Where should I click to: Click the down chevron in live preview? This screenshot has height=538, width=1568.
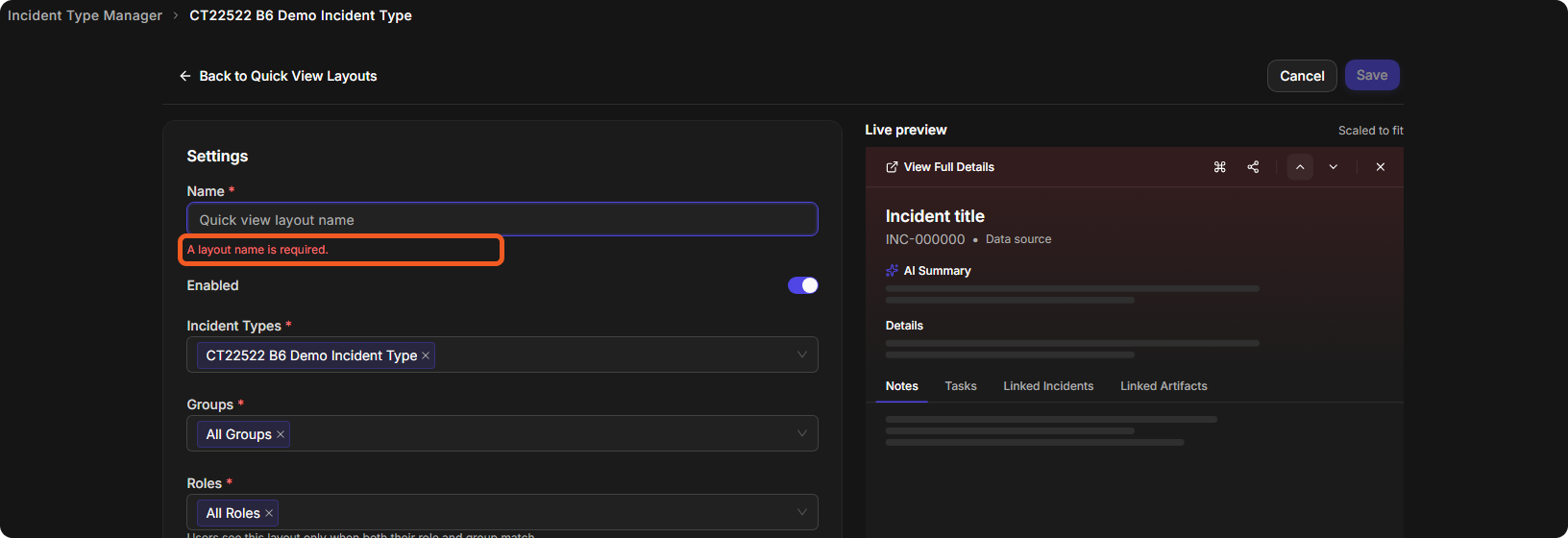coord(1334,167)
